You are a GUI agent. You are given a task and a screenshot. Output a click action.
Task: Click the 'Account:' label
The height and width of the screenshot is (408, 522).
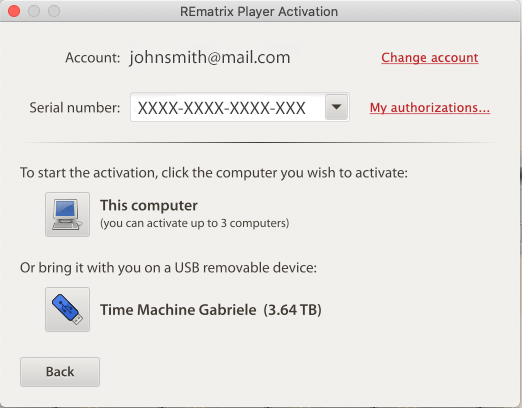coord(93,58)
